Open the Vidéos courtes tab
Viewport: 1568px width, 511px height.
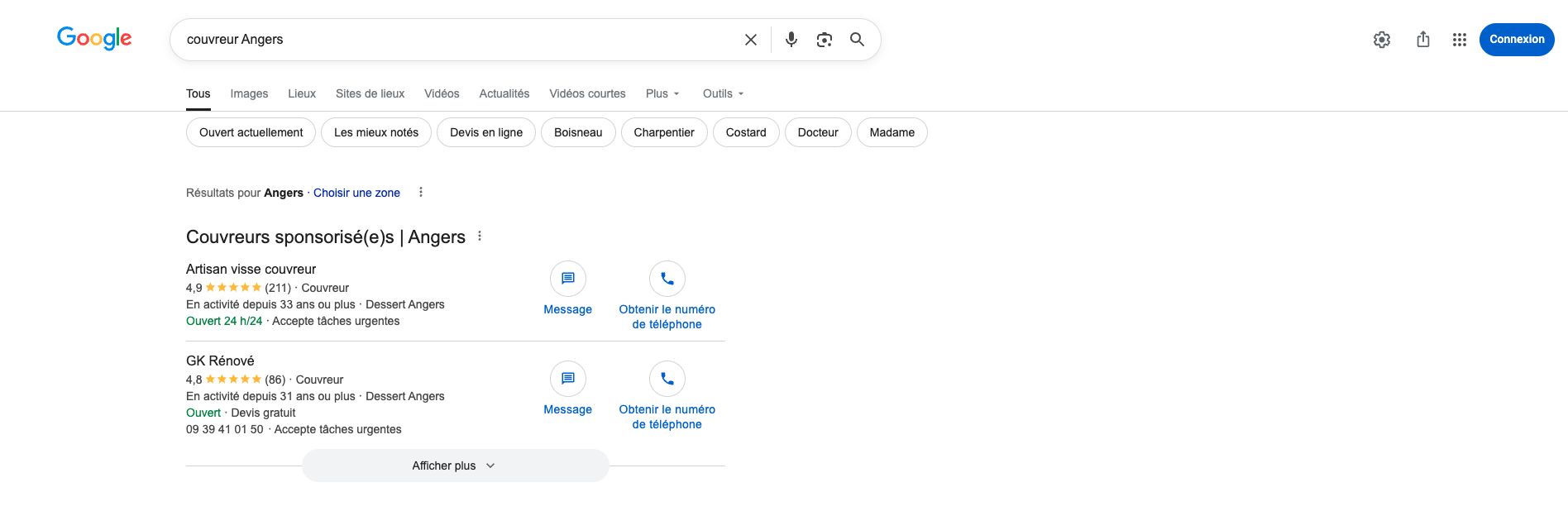[x=588, y=93]
